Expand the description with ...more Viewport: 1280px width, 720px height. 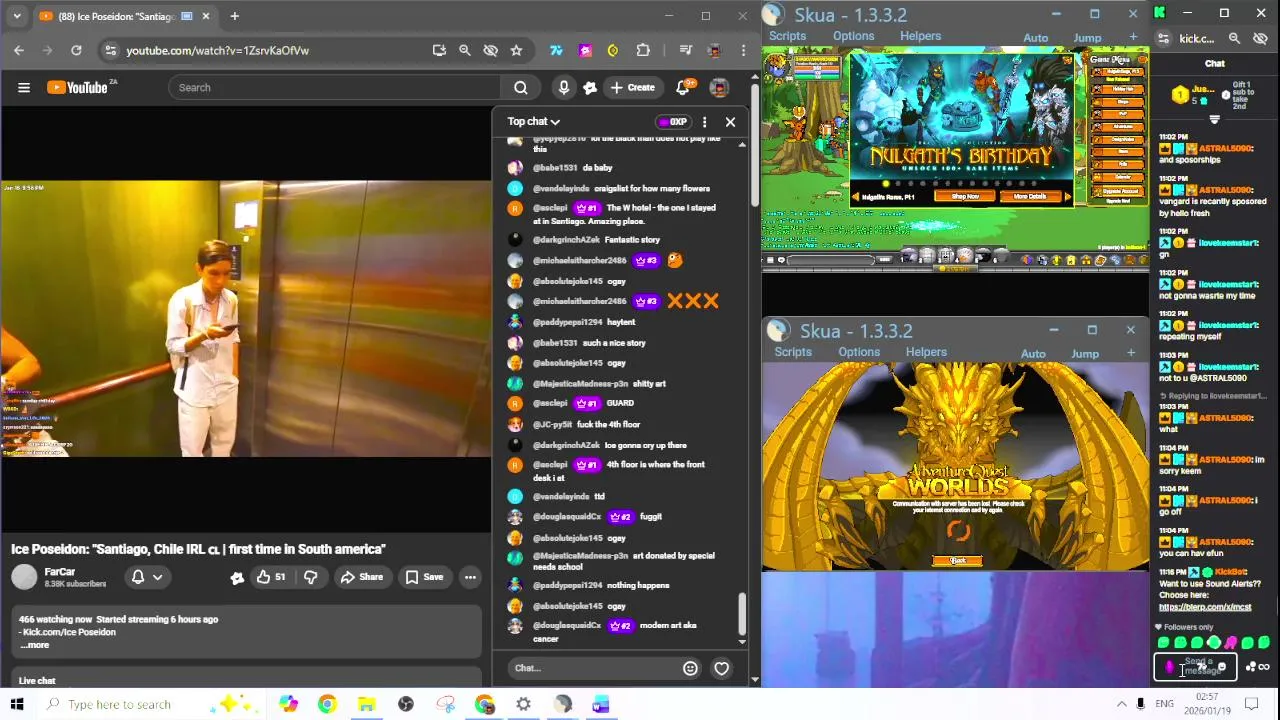[35, 645]
